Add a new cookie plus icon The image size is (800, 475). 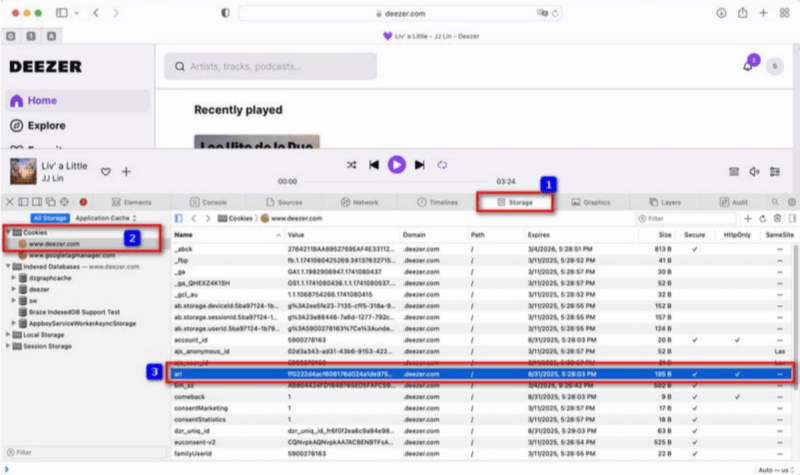click(748, 218)
